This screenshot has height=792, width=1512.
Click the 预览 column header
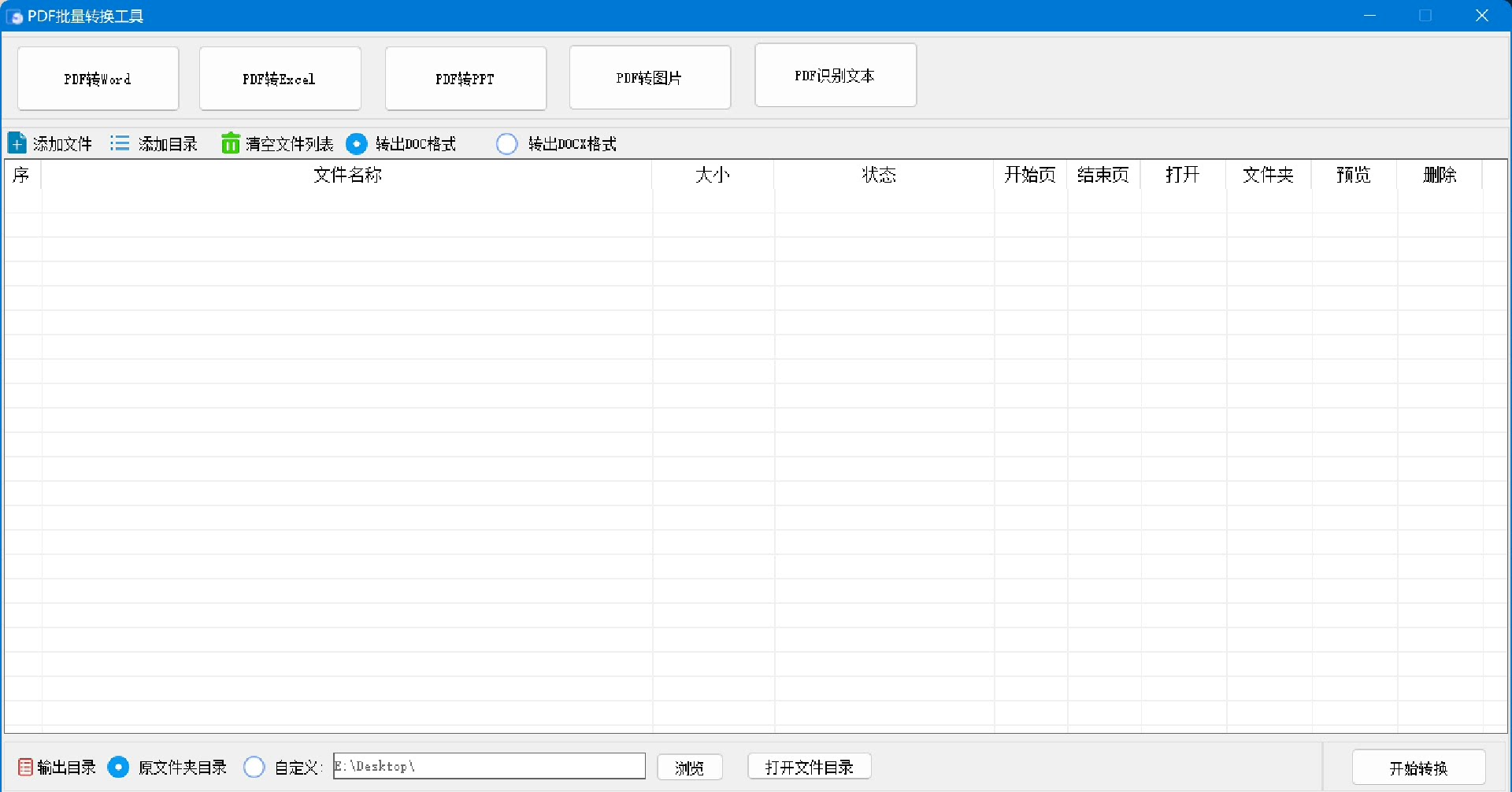[x=1354, y=175]
